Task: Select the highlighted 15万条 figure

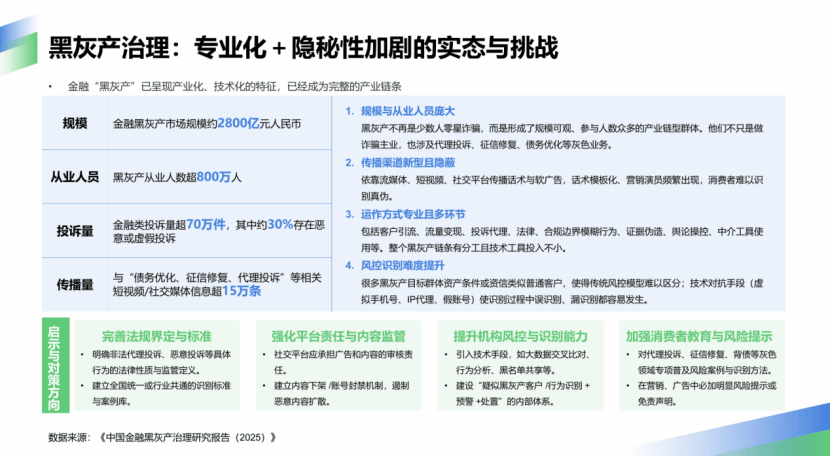Action: 240,291
